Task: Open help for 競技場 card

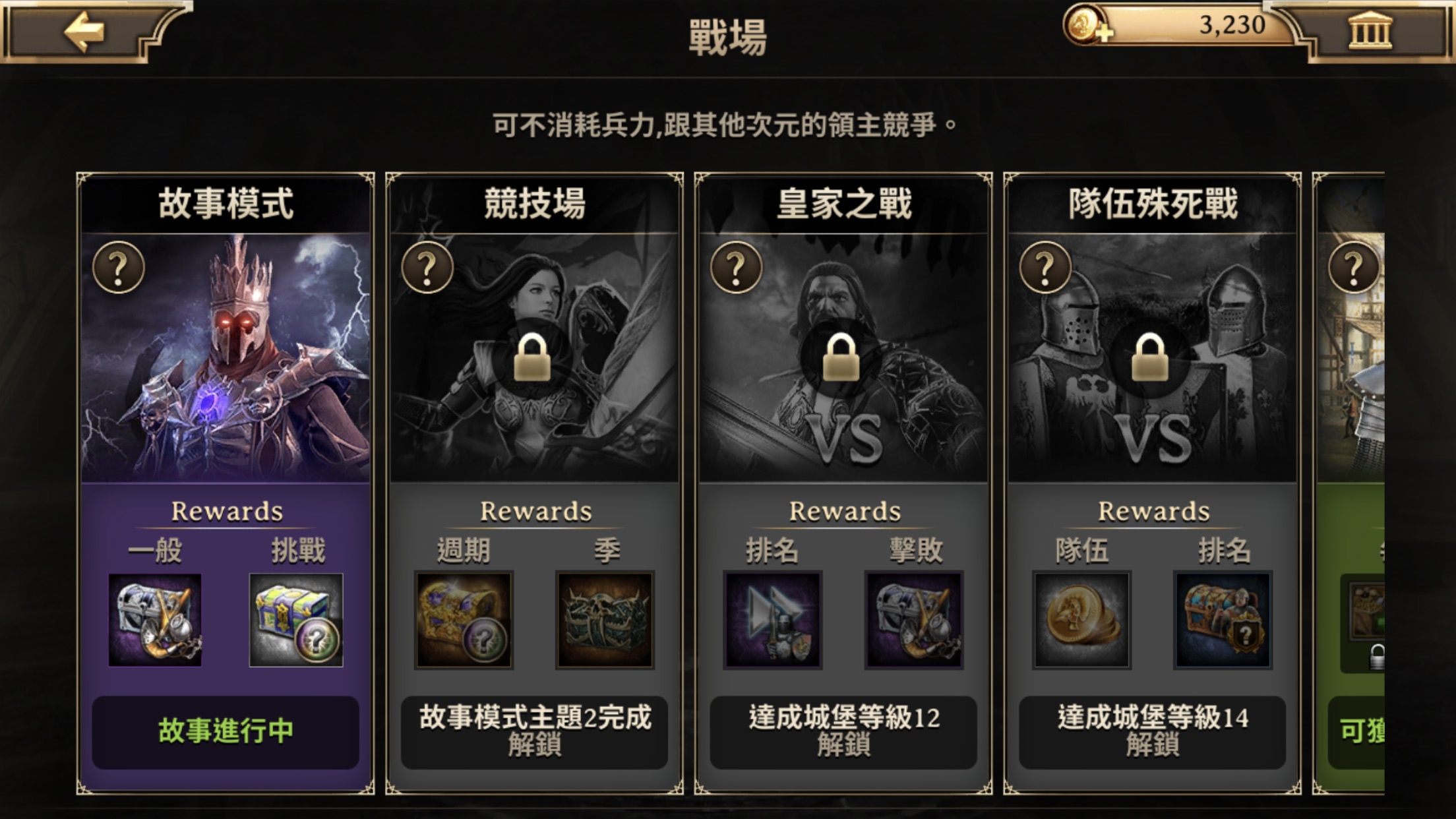Action: pos(427,267)
